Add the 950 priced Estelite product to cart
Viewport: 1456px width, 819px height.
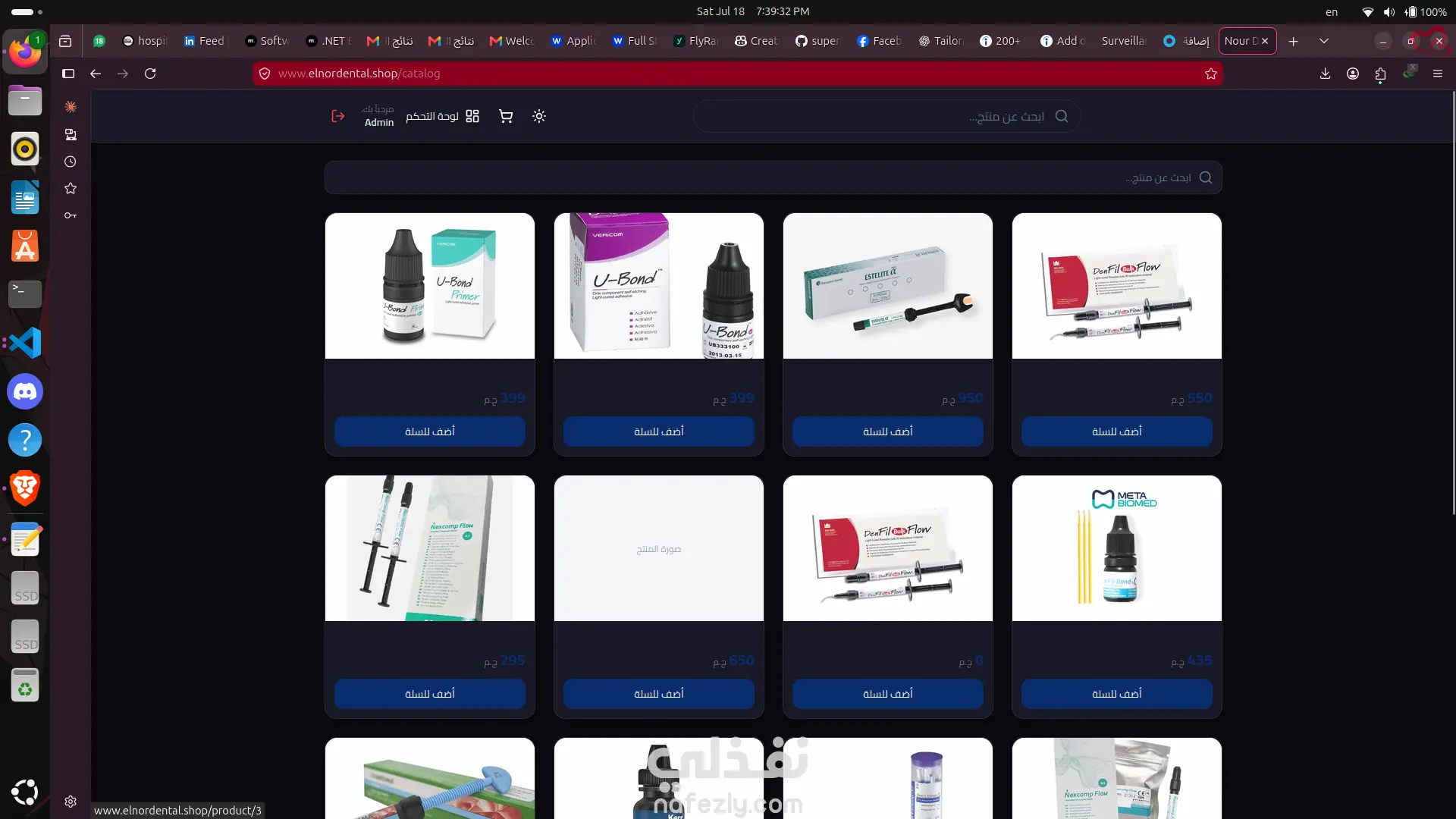(x=888, y=431)
